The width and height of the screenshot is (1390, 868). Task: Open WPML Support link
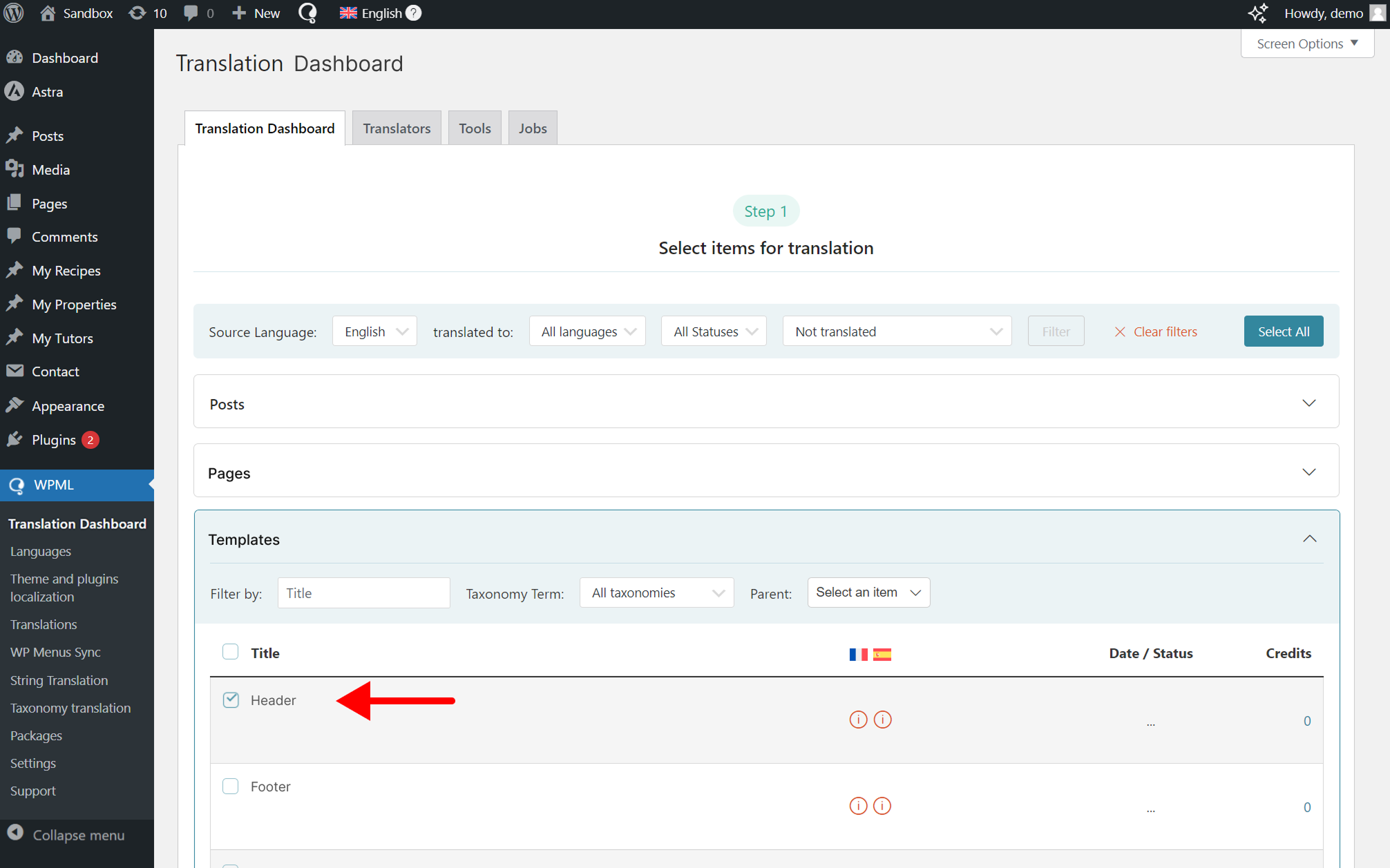[x=33, y=791]
